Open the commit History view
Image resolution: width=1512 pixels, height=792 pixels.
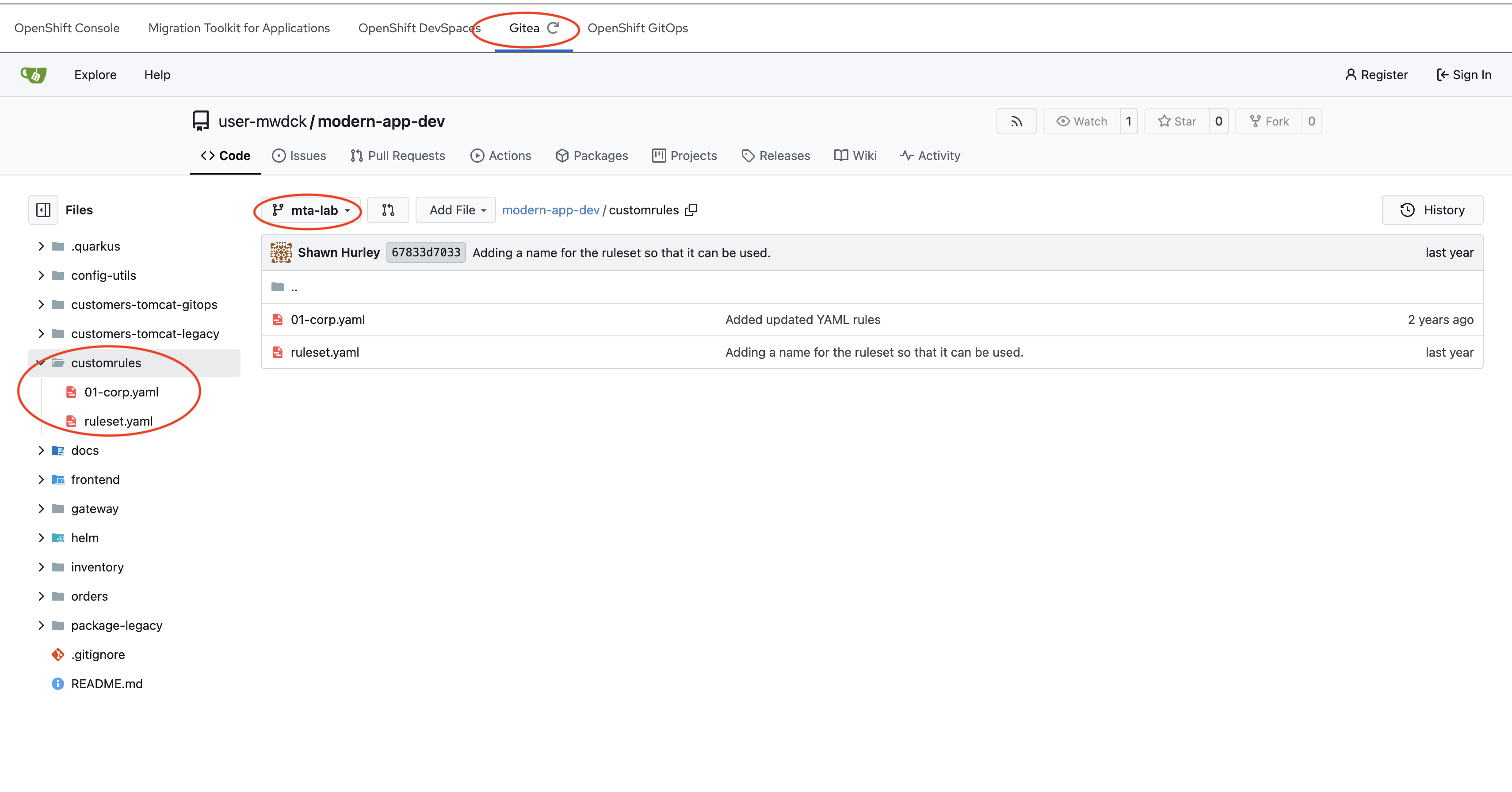1433,209
